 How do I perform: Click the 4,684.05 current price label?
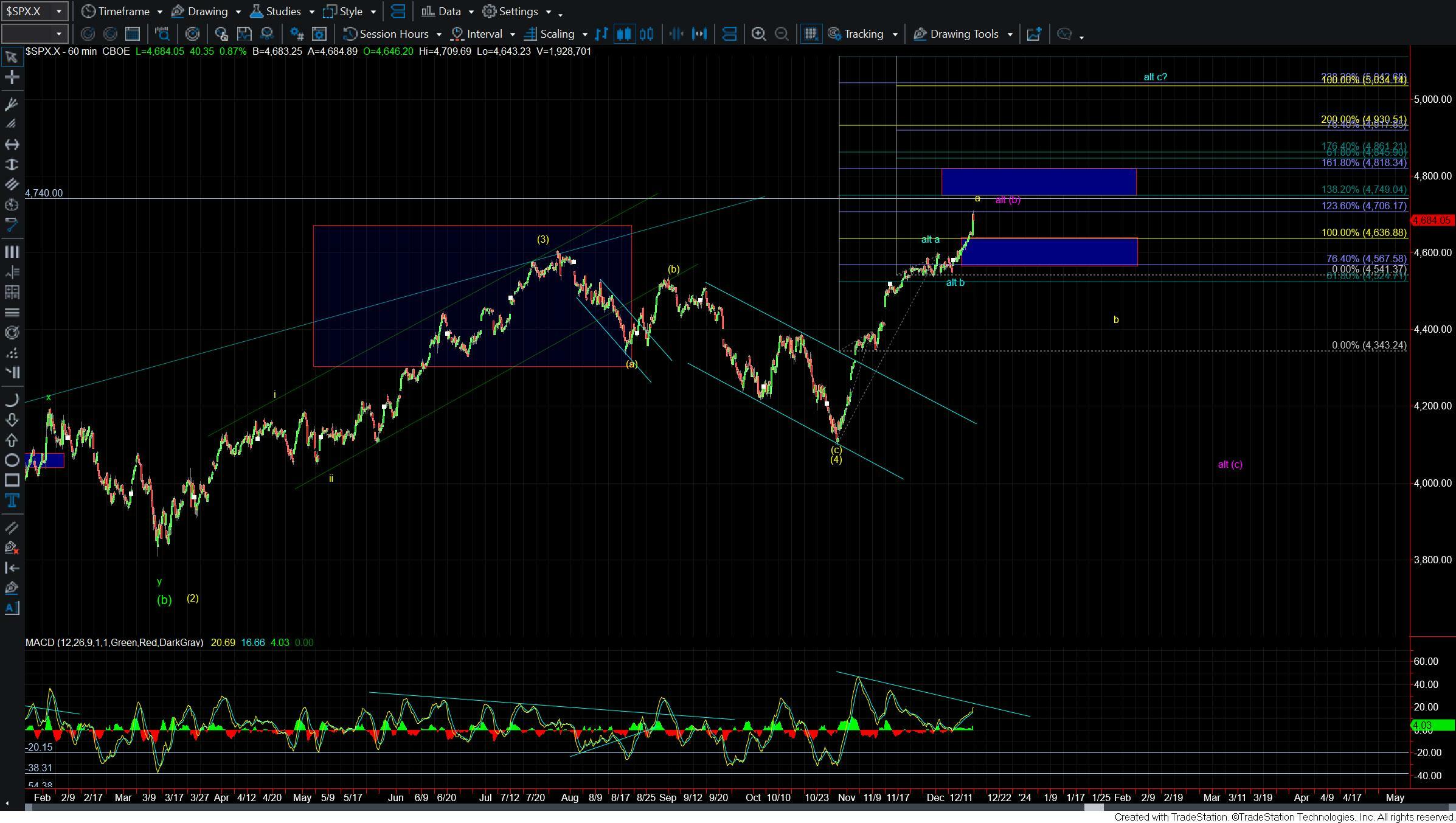click(1432, 220)
